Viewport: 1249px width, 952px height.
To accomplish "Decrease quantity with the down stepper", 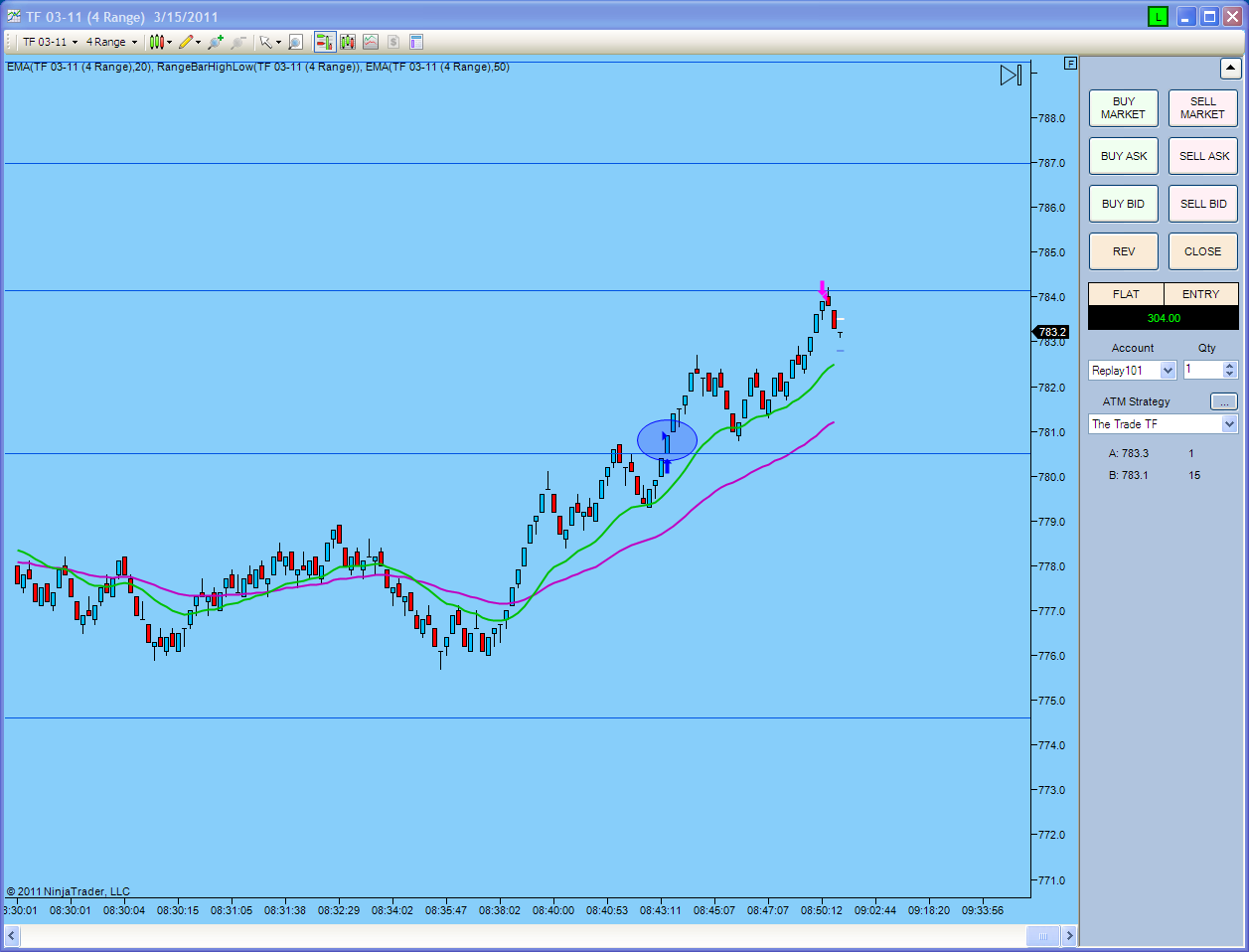I will (x=1230, y=375).
